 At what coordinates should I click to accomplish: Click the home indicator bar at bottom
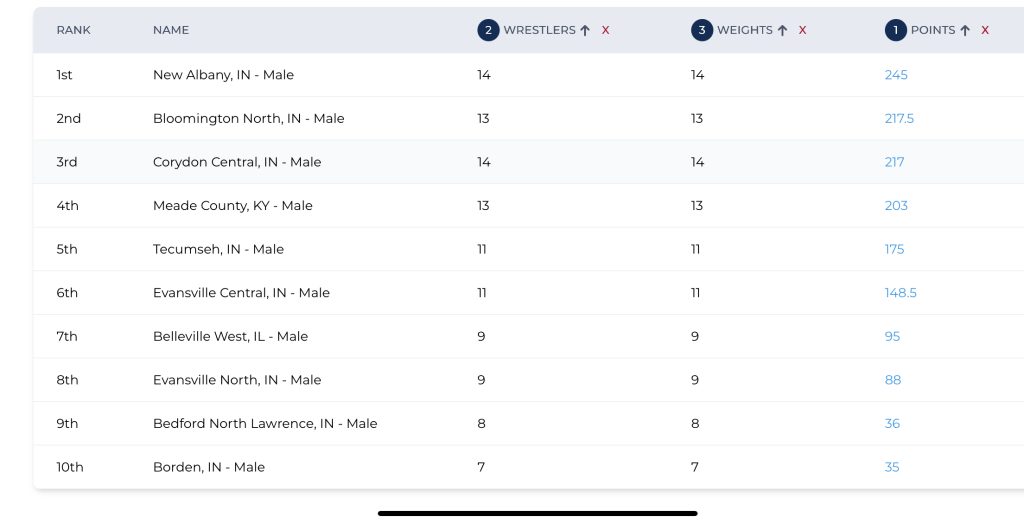pos(537,513)
